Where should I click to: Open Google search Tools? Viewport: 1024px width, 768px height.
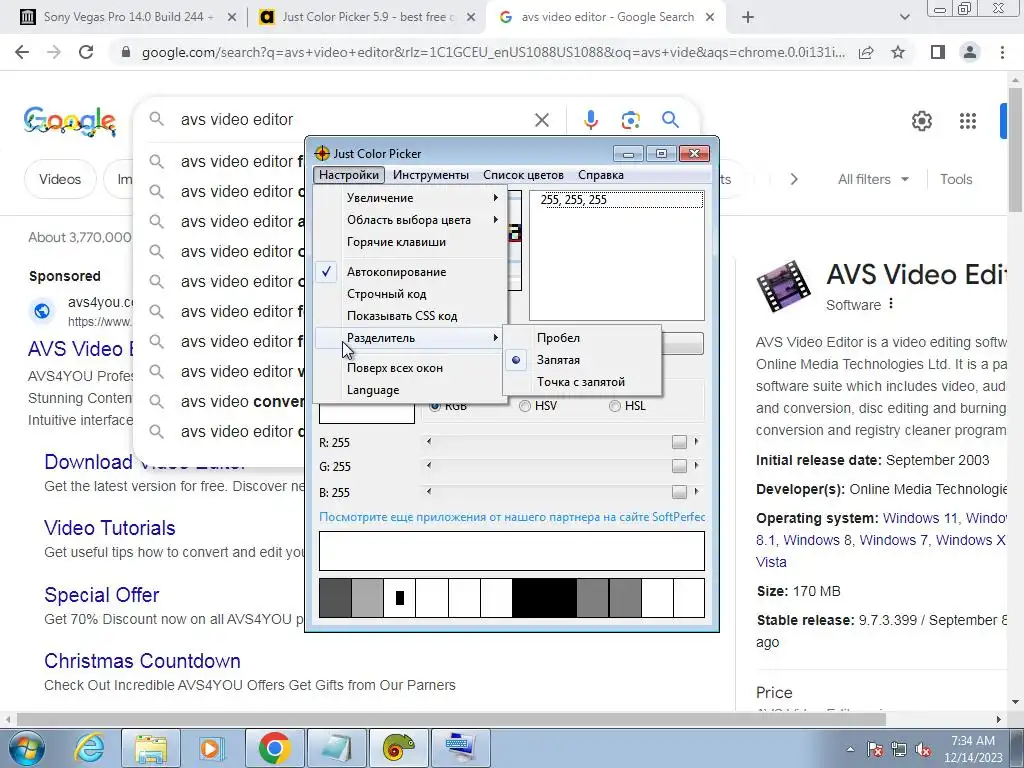coord(956,179)
